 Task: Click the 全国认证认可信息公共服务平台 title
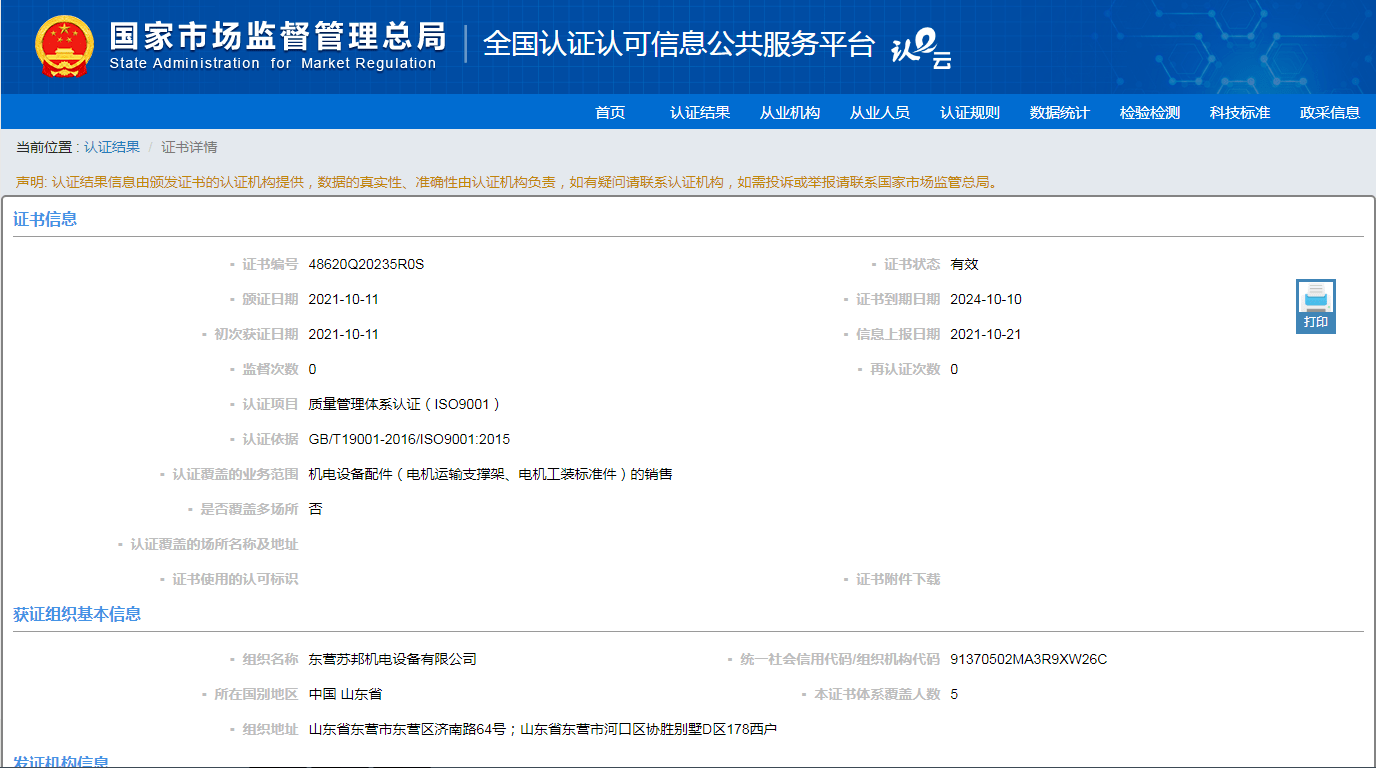coord(679,44)
